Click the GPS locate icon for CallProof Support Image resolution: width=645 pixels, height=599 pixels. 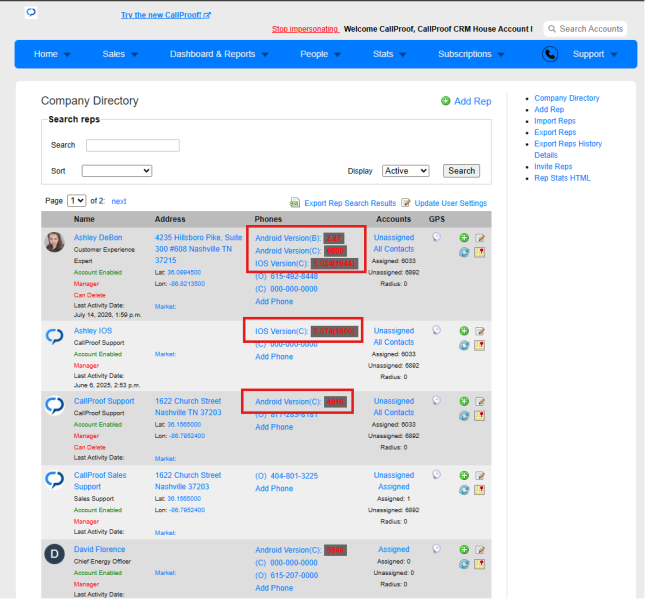pos(436,400)
